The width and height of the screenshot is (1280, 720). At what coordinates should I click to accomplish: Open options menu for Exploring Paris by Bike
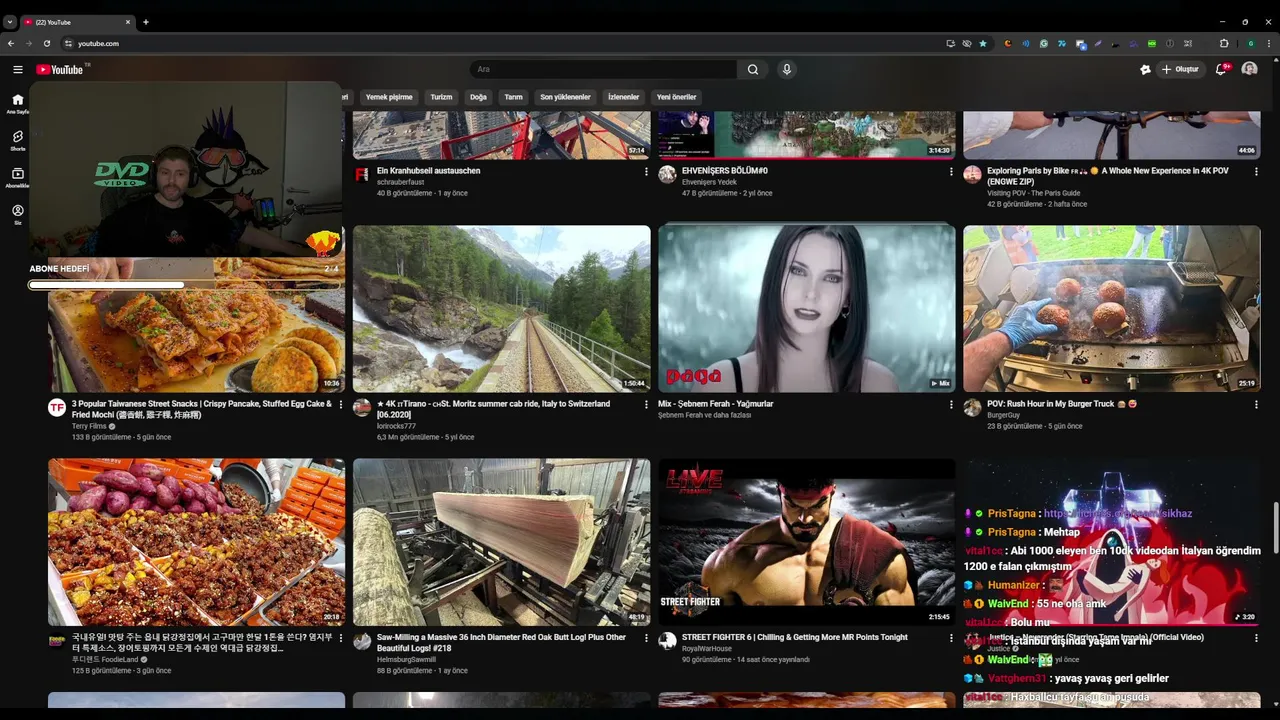(1256, 171)
